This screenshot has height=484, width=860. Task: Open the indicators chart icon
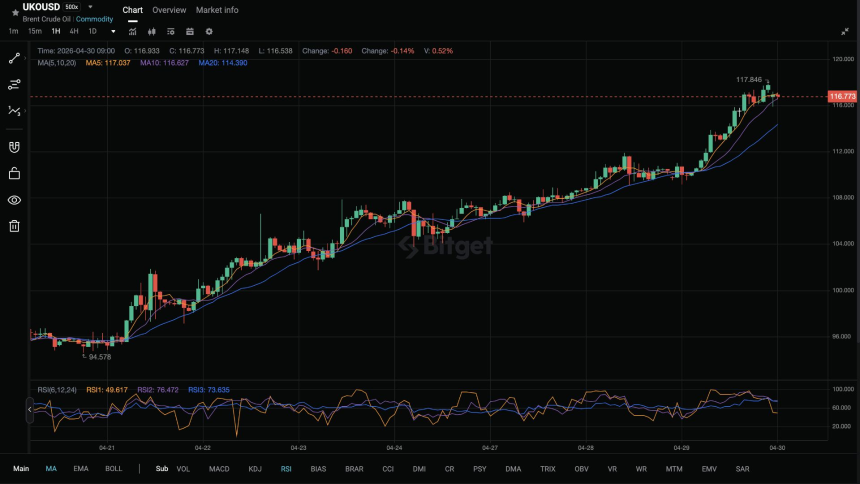[x=132, y=32]
